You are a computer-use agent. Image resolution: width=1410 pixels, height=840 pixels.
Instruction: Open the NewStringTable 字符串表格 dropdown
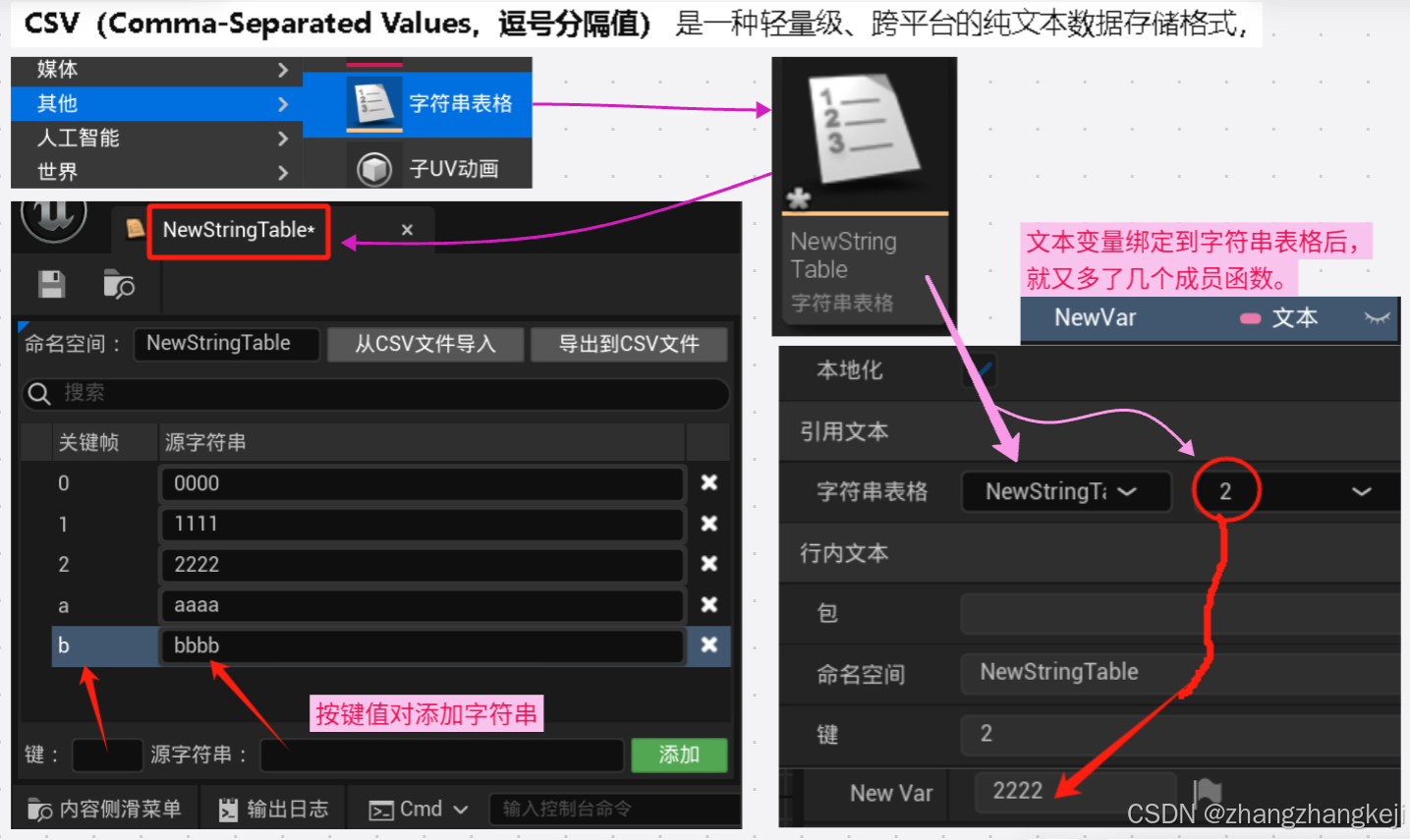click(x=1065, y=491)
